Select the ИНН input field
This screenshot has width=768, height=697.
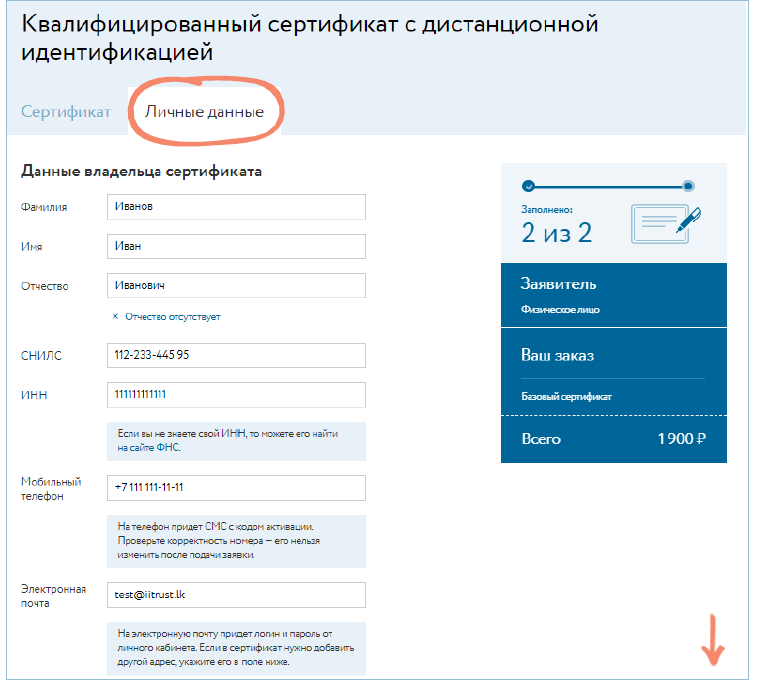(x=236, y=395)
